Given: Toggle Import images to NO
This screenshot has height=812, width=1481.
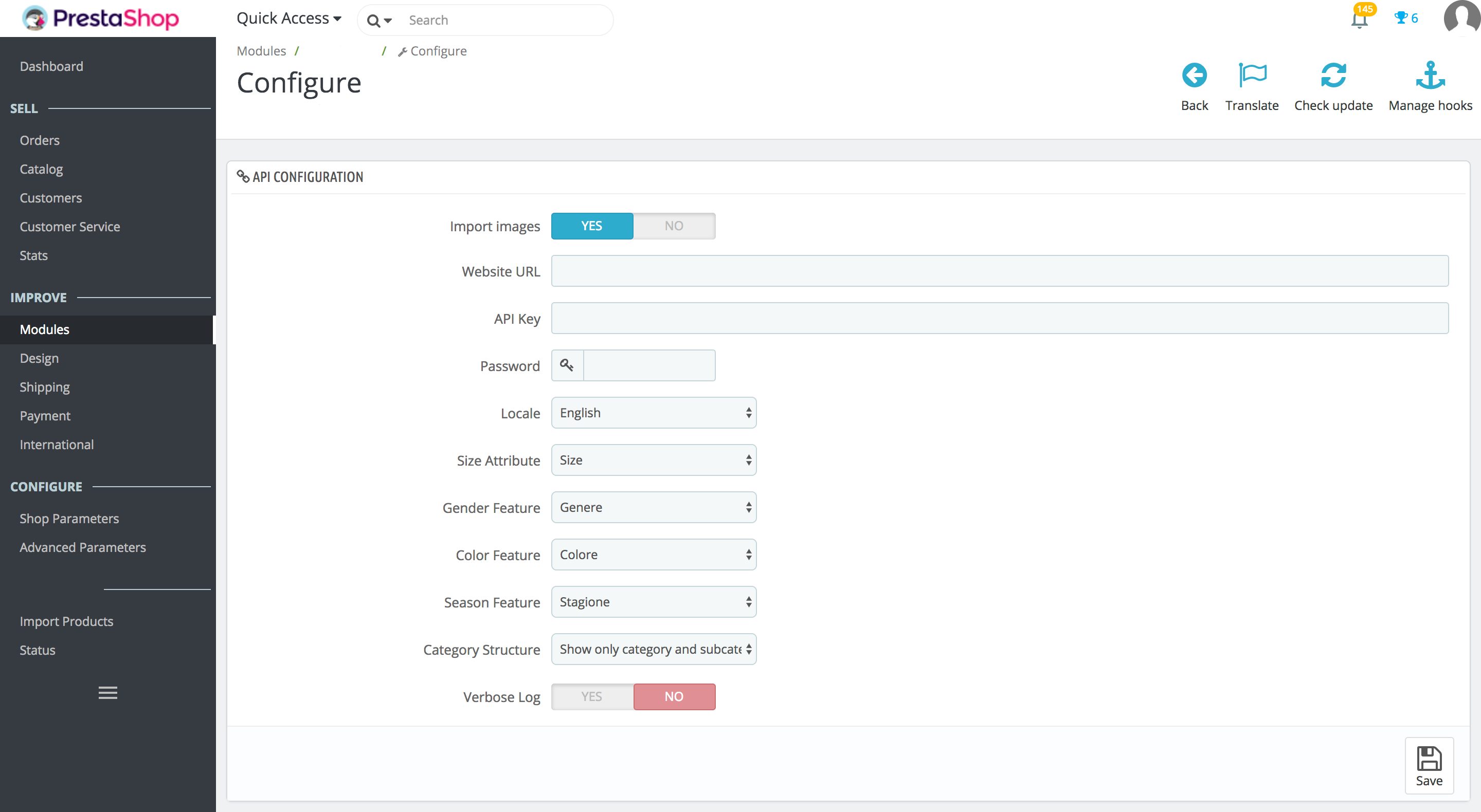Looking at the screenshot, I should coord(673,225).
